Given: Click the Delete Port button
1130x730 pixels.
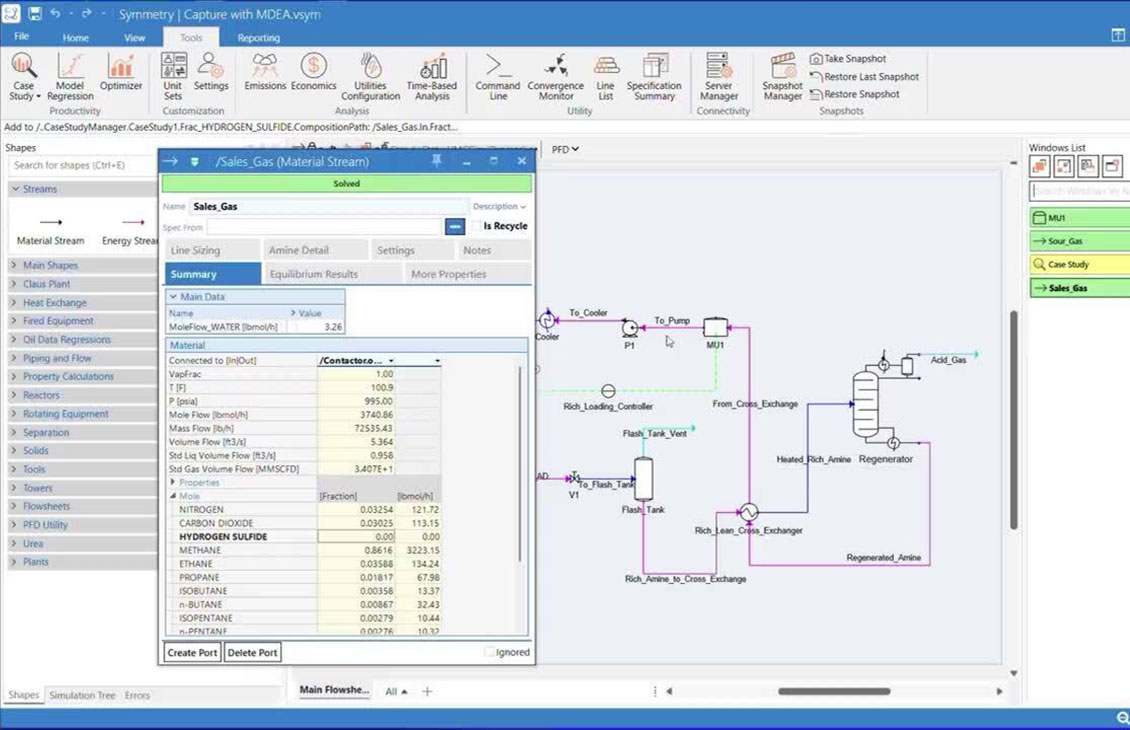Looking at the screenshot, I should [x=252, y=652].
